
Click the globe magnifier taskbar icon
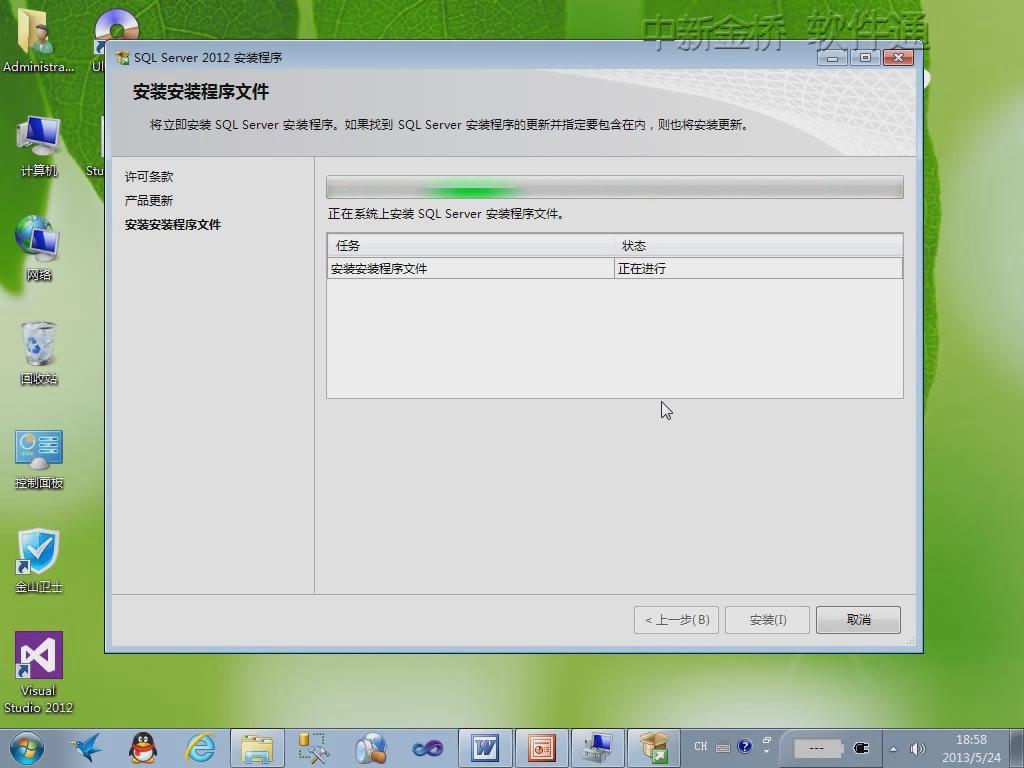tap(370, 748)
